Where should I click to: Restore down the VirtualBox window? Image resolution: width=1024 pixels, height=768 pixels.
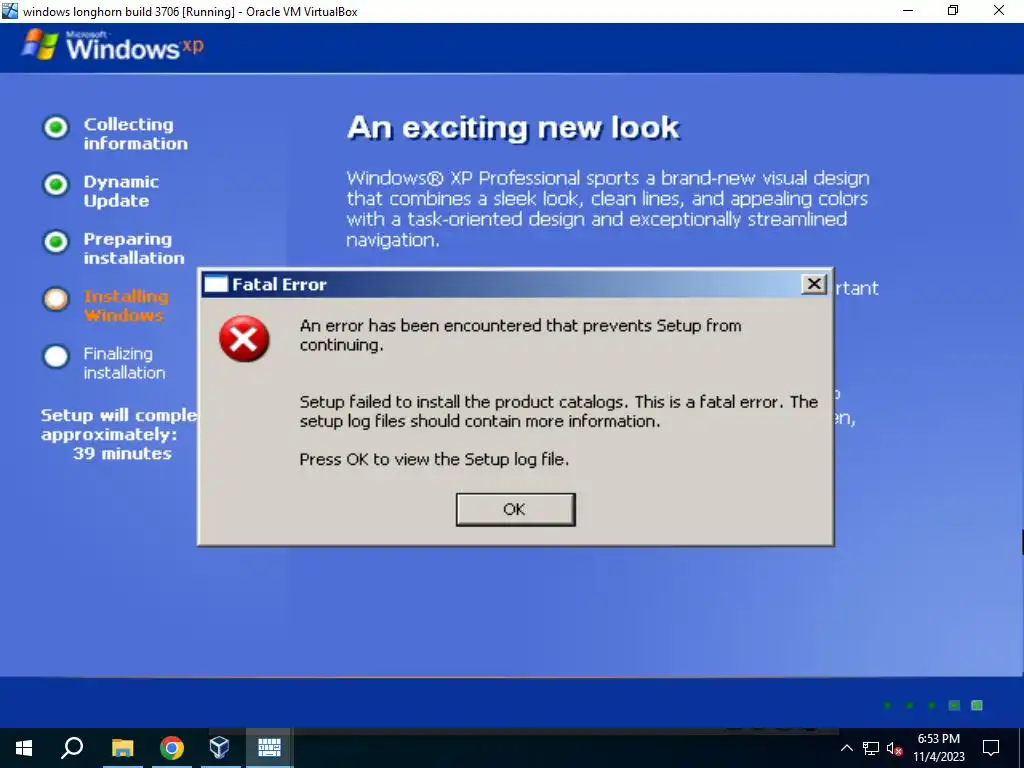point(953,10)
